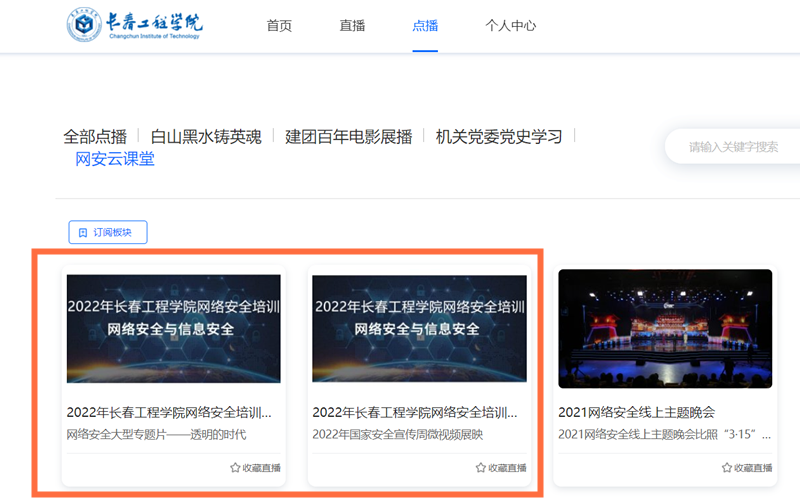Click 收藏直播 star on 2021 晚会 card
The height and width of the screenshot is (499, 800).
coord(727,467)
